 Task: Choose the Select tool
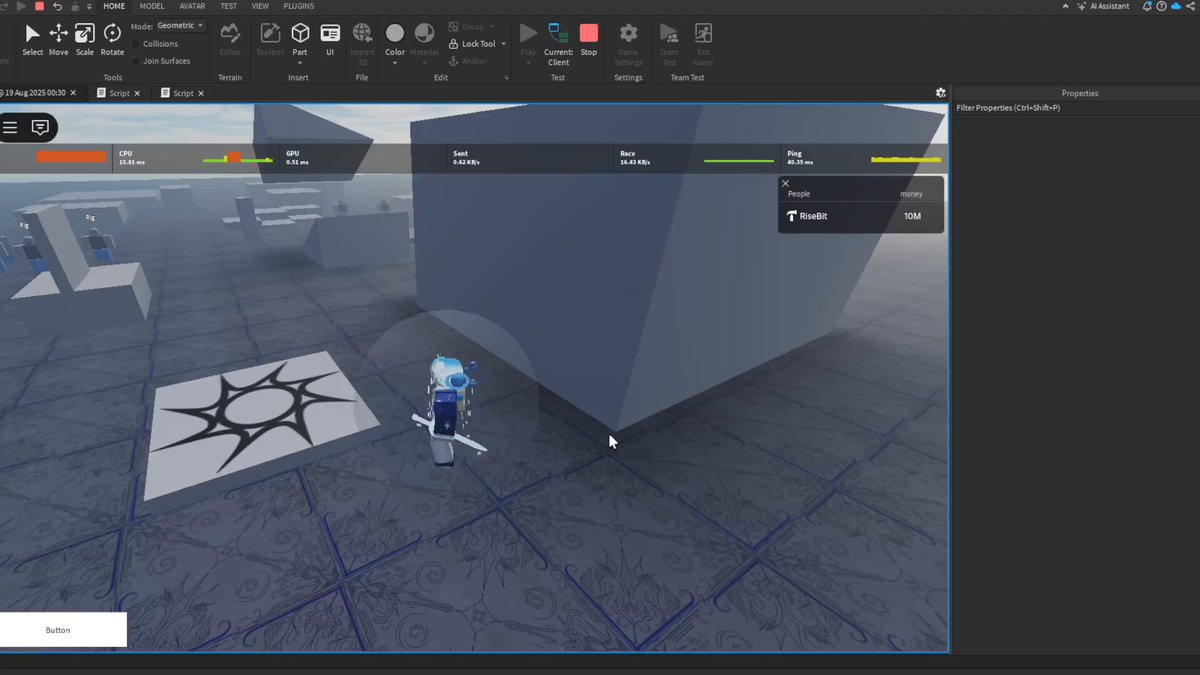point(32,39)
